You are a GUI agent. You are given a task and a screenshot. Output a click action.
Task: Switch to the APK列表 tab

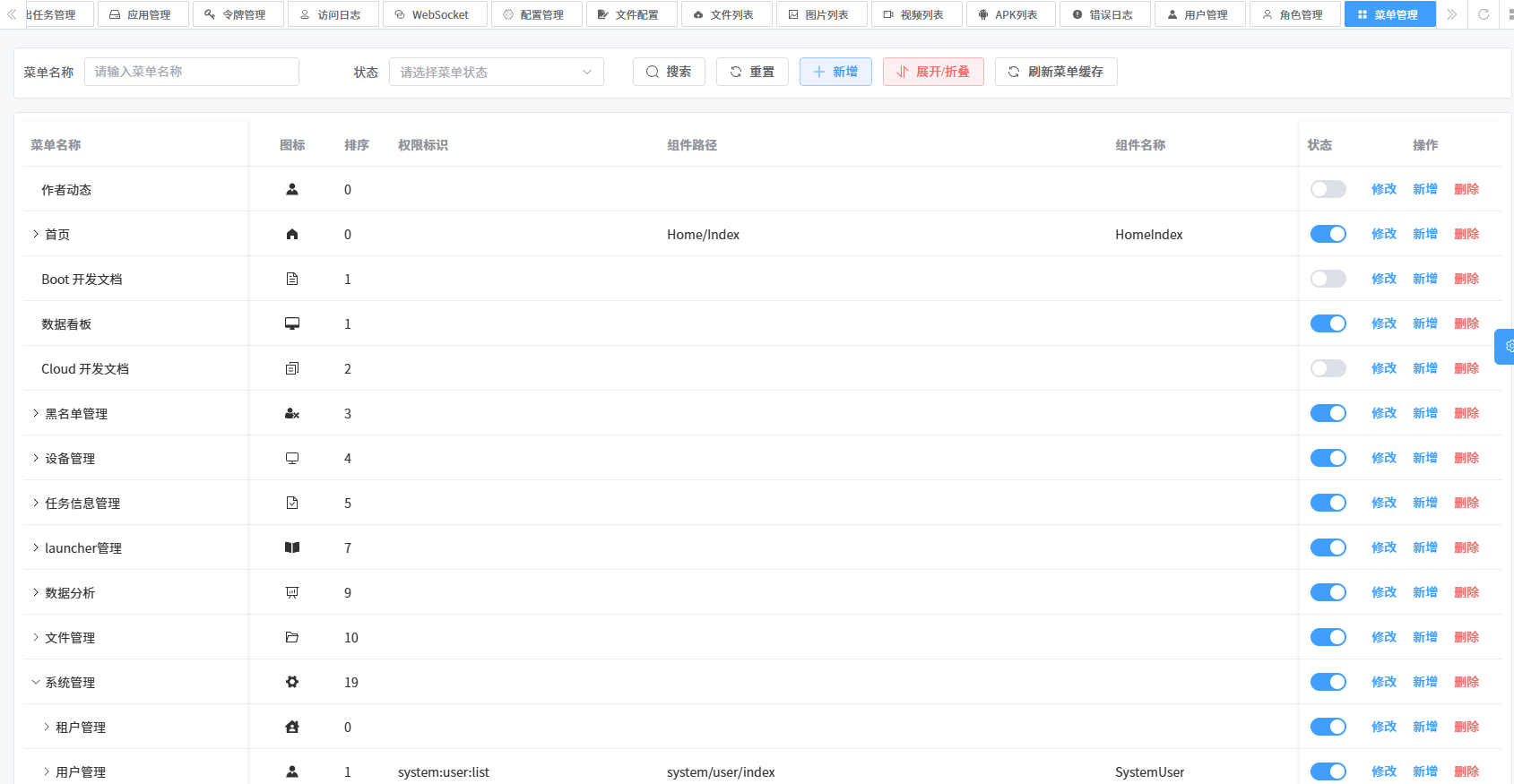tap(1009, 14)
